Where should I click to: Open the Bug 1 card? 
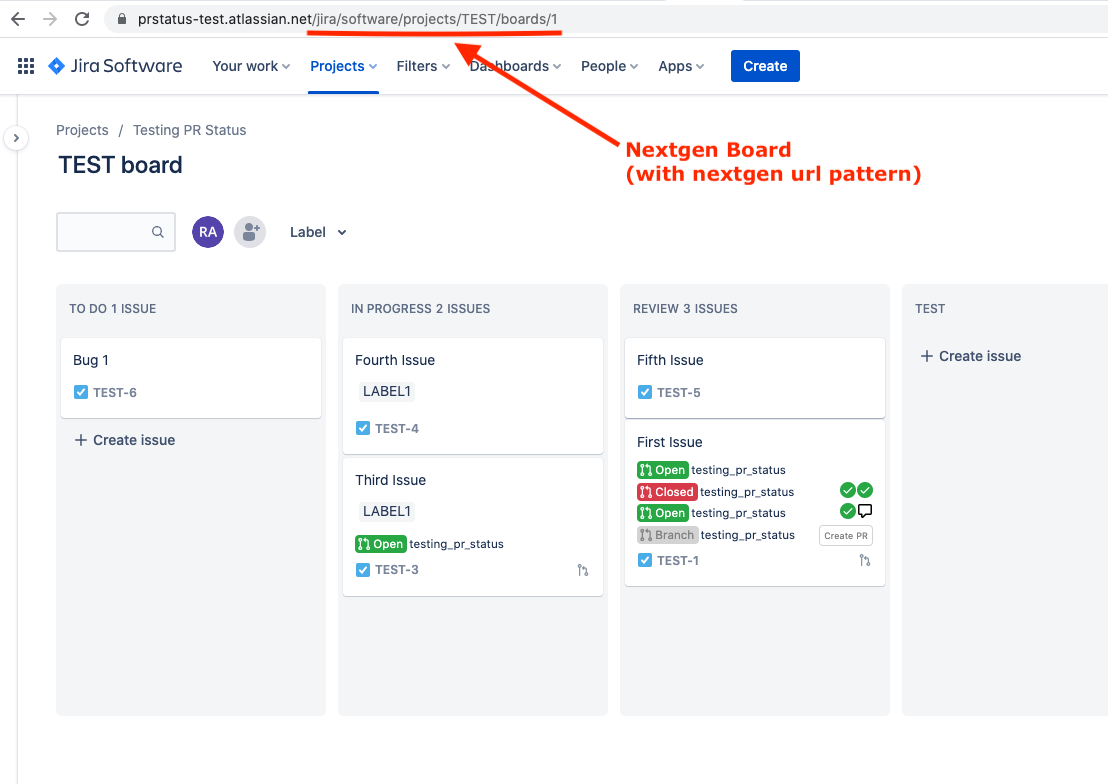pos(191,378)
